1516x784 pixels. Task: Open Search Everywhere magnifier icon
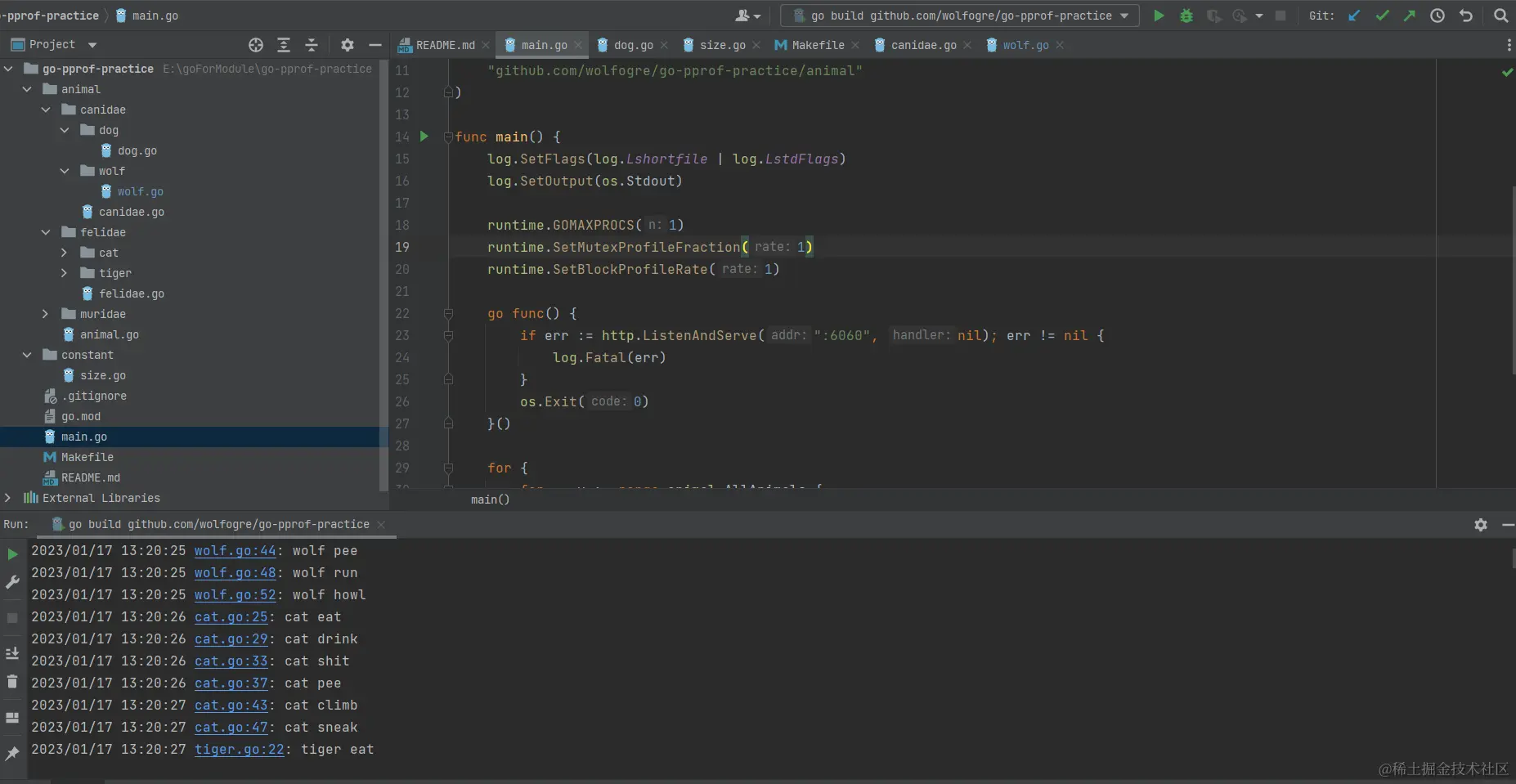point(1500,16)
